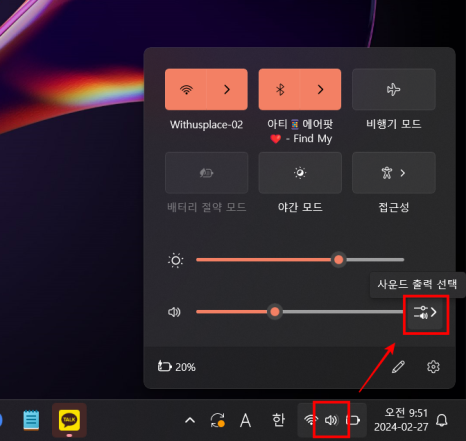Click the 아티 에어팟 Bluetooth device label
The height and width of the screenshot is (441, 466).
(x=300, y=131)
